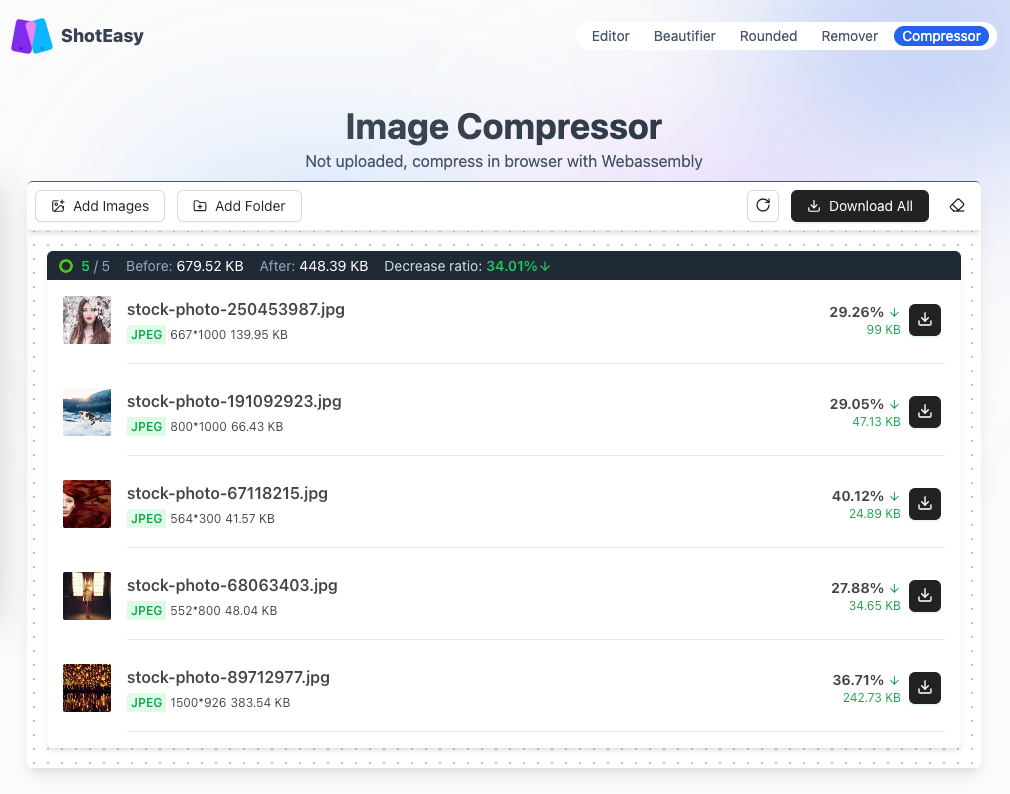The width and height of the screenshot is (1010, 794).
Task: Open the Beautifier tool
Action: click(684, 36)
